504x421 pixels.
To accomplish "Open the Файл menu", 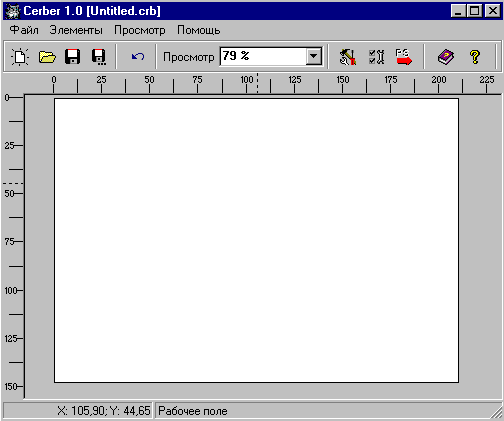I will coord(24,30).
